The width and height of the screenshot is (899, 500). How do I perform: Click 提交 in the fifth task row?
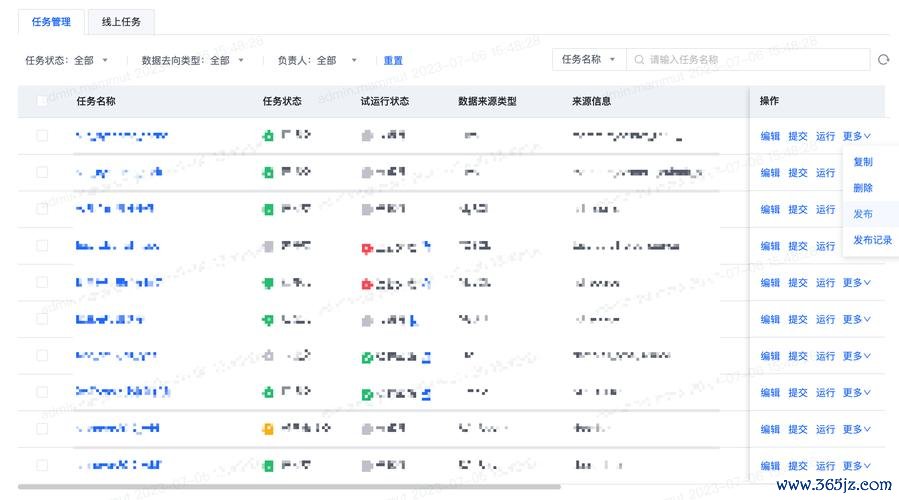(x=798, y=283)
